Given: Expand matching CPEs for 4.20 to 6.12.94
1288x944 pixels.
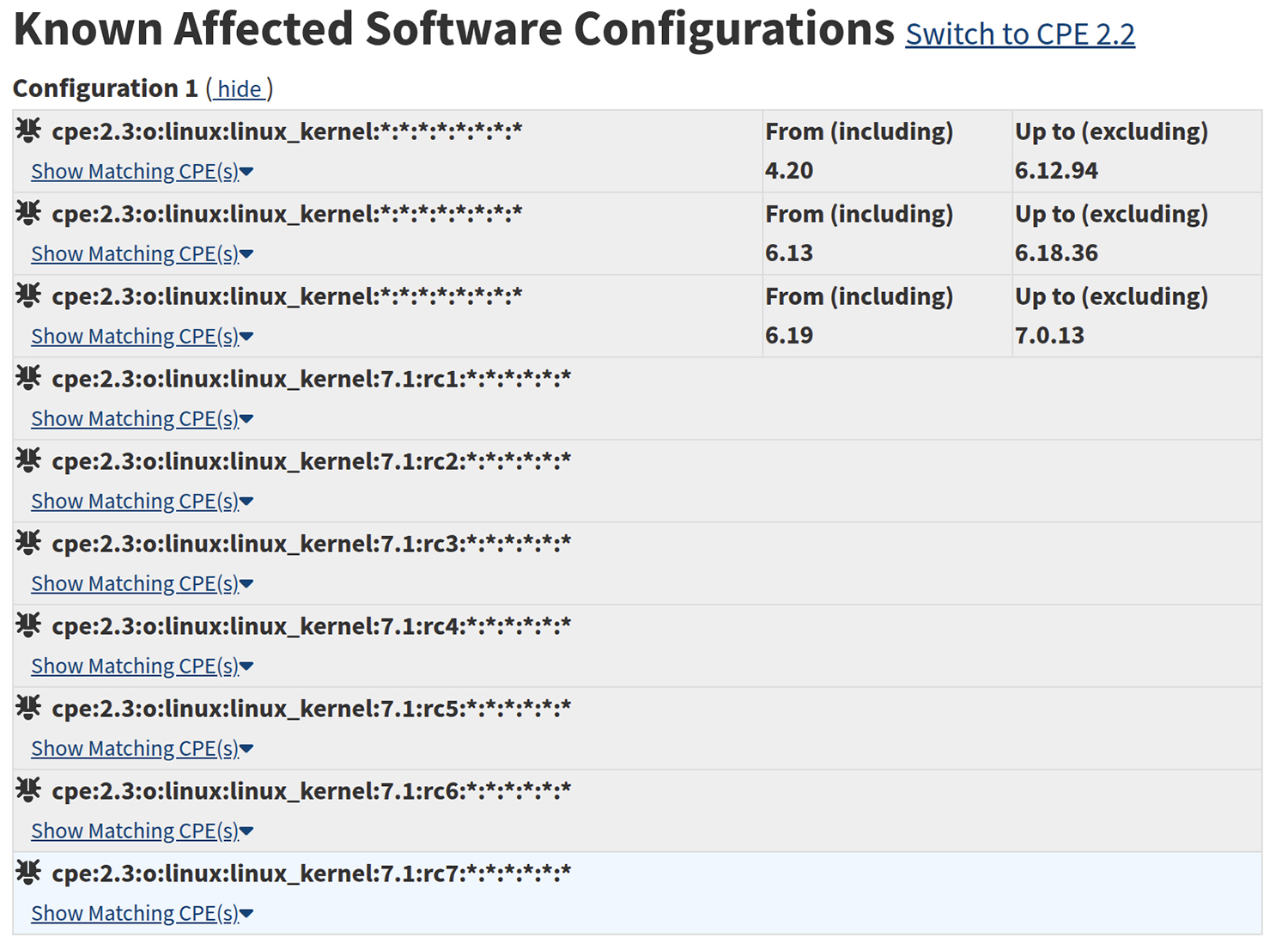Looking at the screenshot, I should point(143,172).
